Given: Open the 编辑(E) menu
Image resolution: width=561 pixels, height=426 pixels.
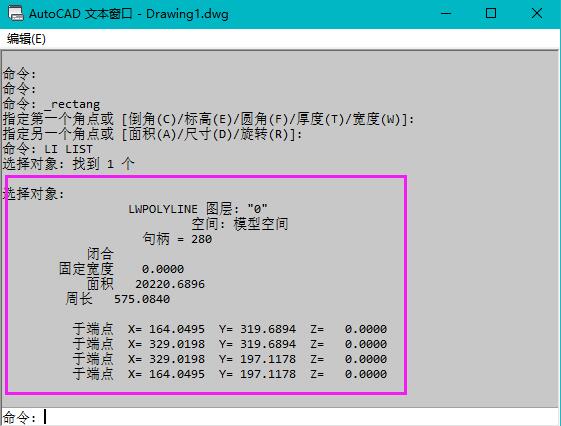Looking at the screenshot, I should click(26, 39).
